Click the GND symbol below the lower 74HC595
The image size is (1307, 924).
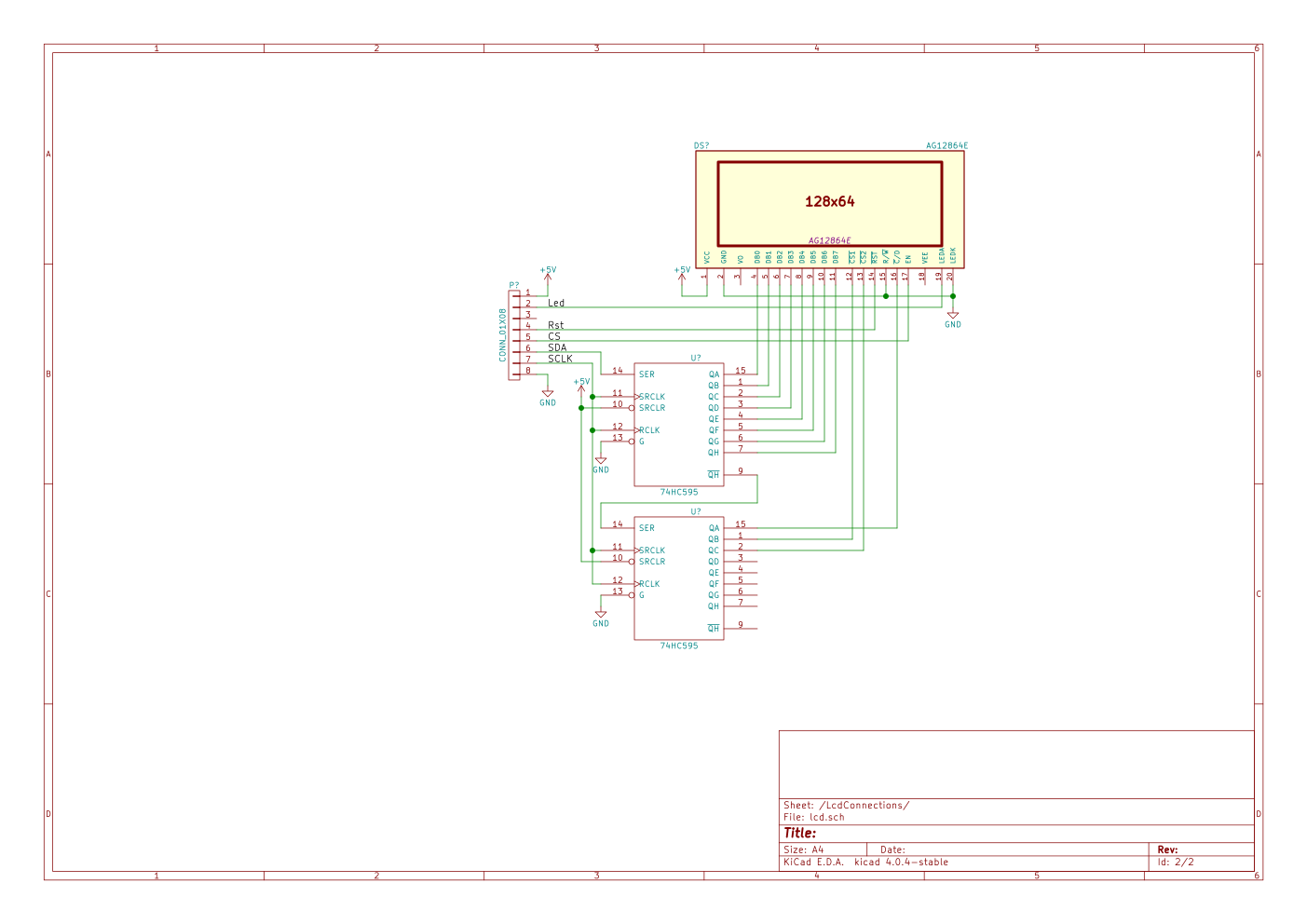[601, 618]
